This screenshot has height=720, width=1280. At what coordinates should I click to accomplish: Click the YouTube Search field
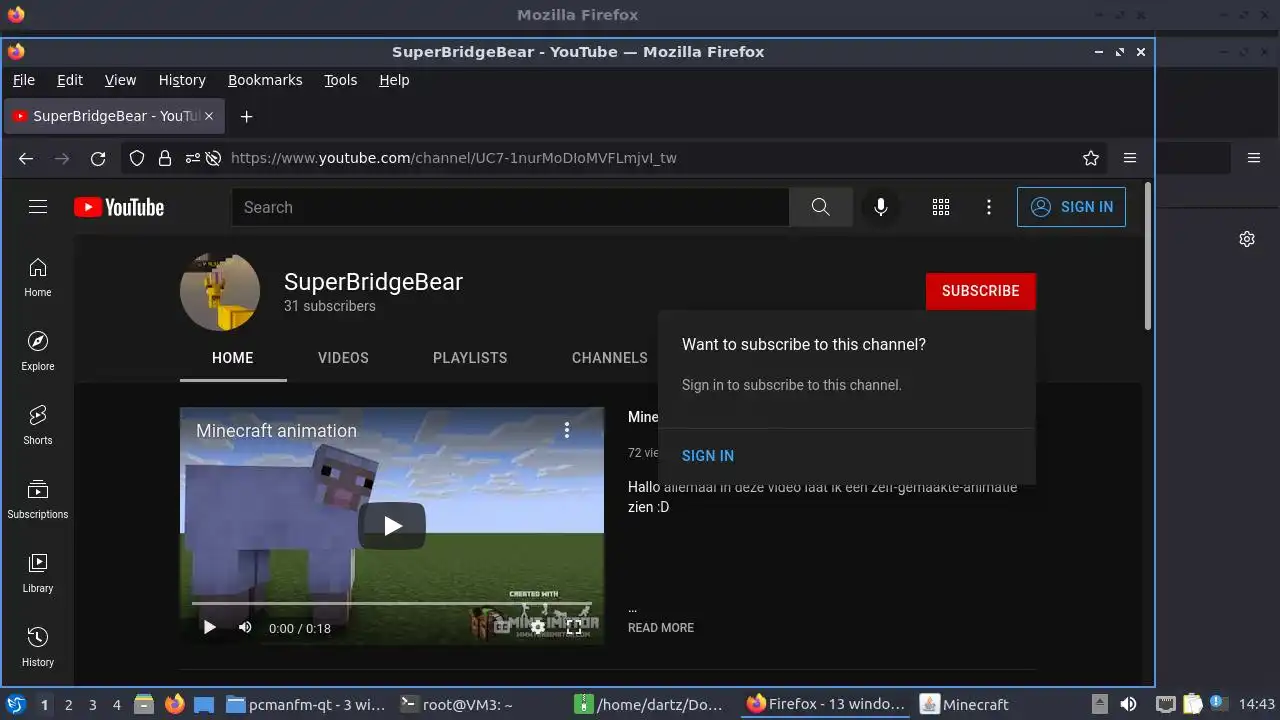510,207
